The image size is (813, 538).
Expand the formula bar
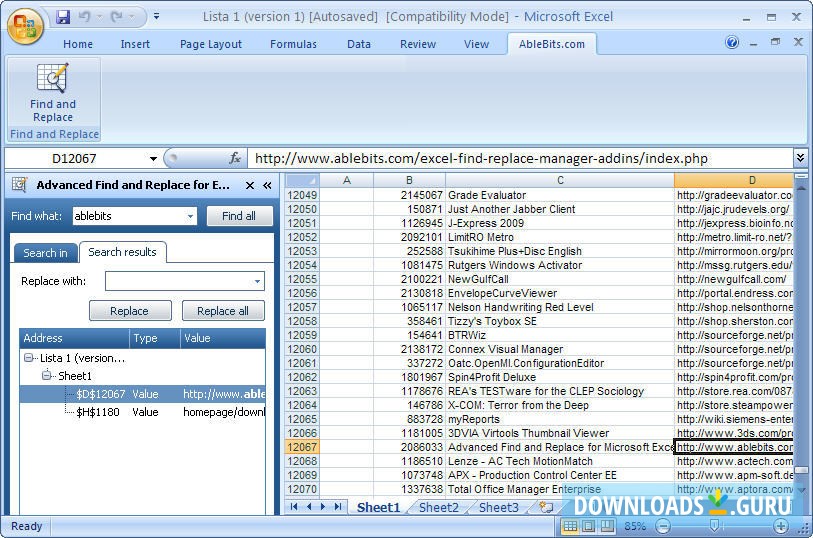pyautogui.click(x=800, y=158)
